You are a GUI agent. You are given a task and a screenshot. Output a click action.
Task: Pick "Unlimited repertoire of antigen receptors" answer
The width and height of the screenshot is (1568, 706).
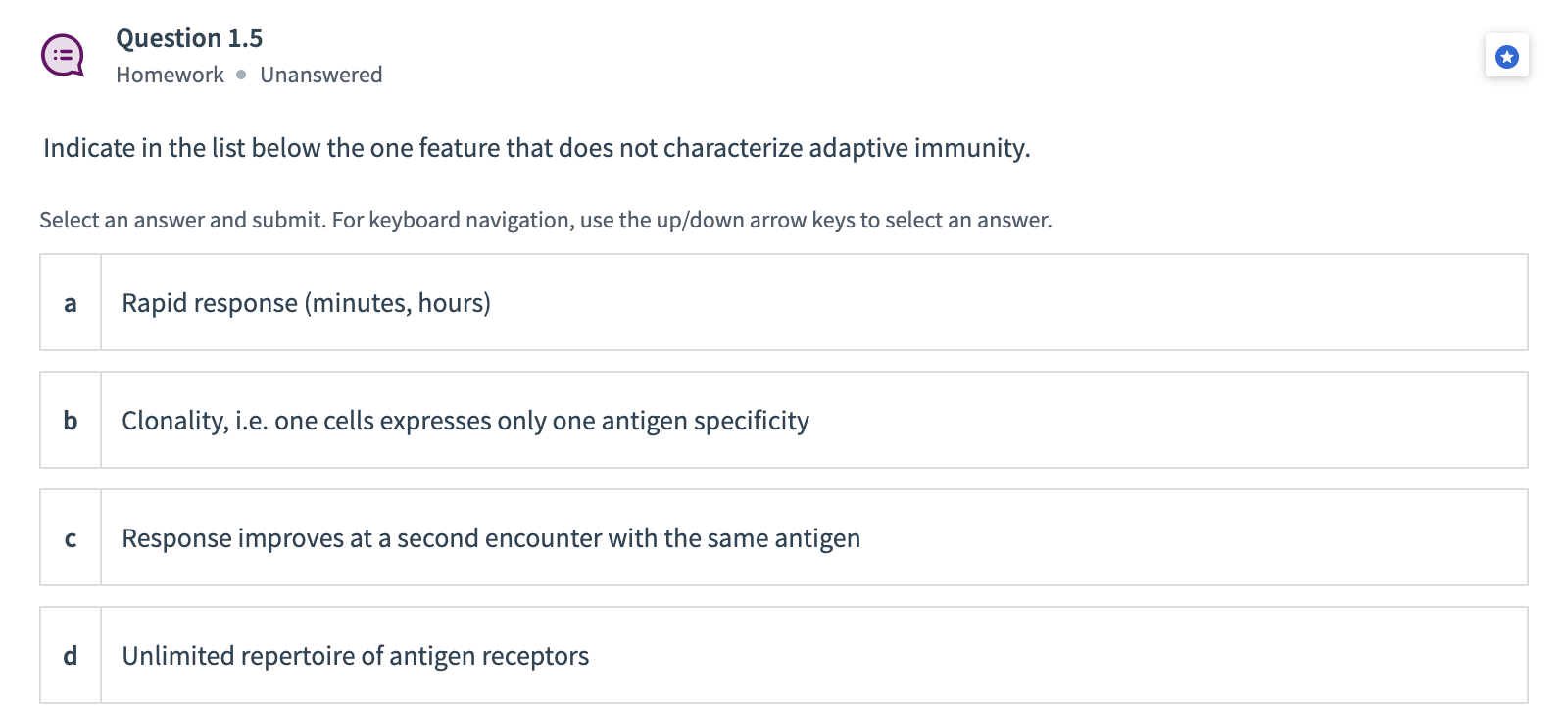pyautogui.click(x=355, y=656)
